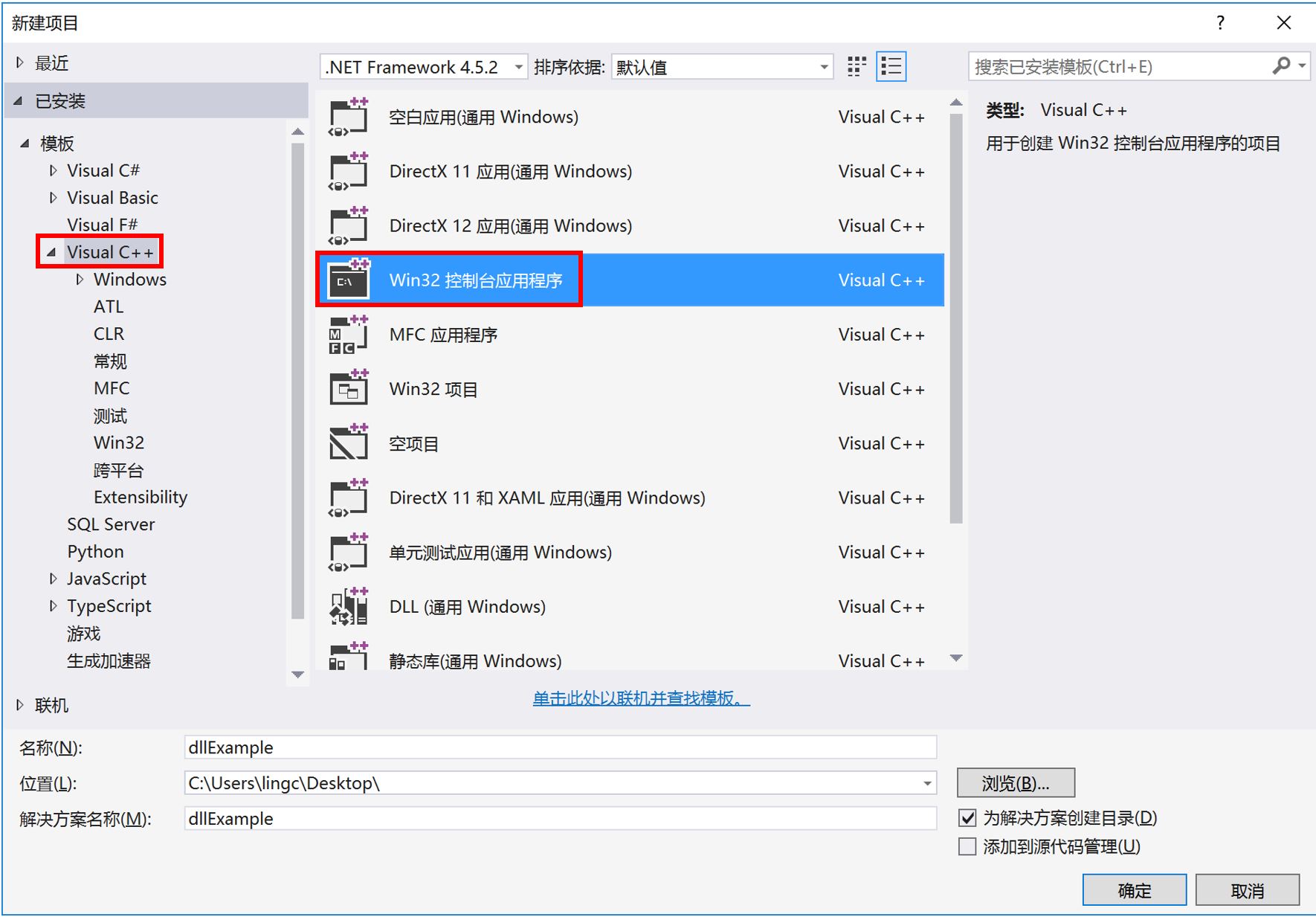Click the search magnifier icon

(x=1281, y=66)
